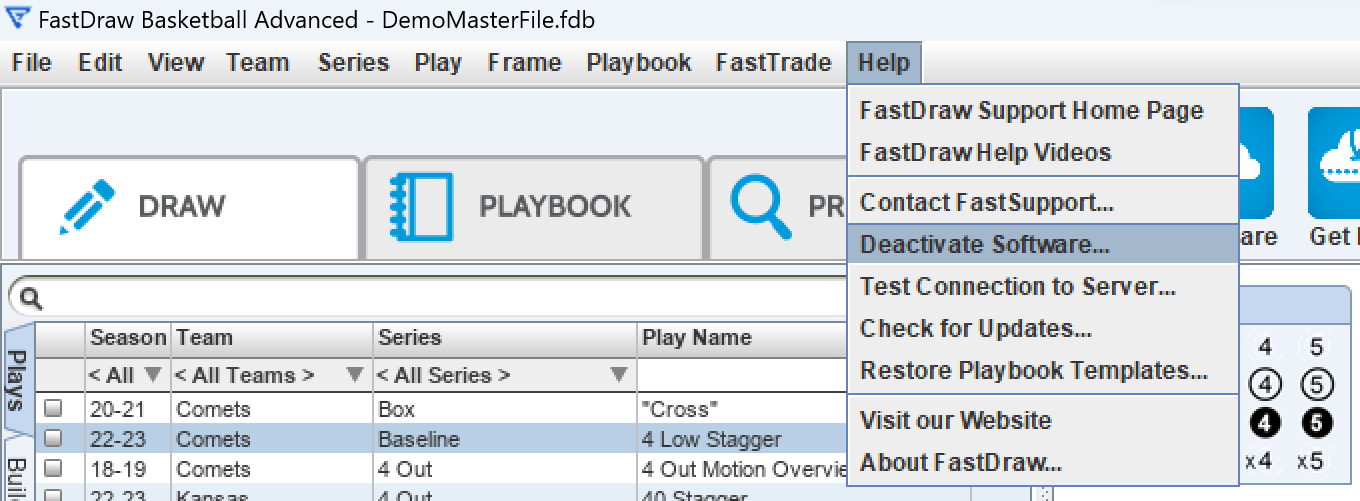Choose Deactivate Software...
This screenshot has width=1360, height=501.
click(1043, 244)
